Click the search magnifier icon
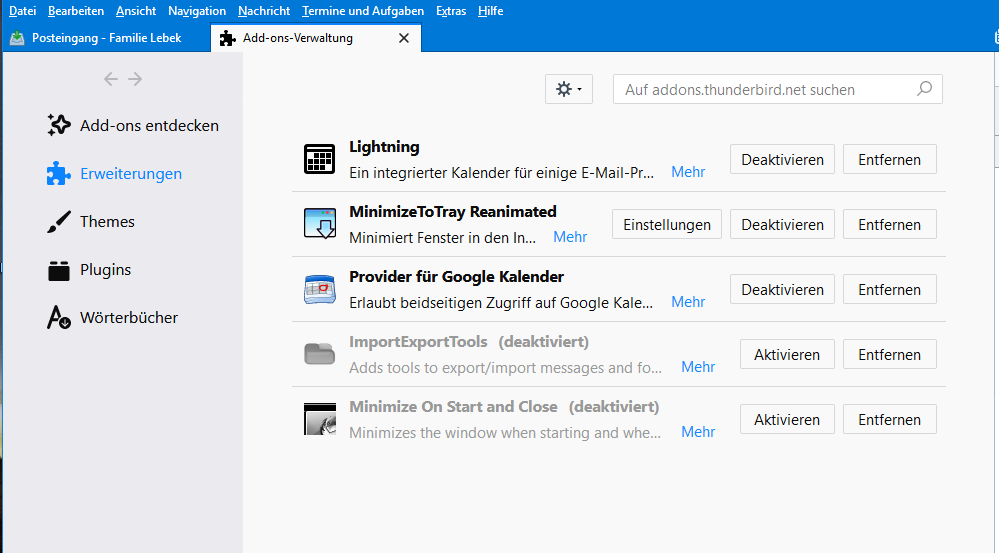 (924, 89)
